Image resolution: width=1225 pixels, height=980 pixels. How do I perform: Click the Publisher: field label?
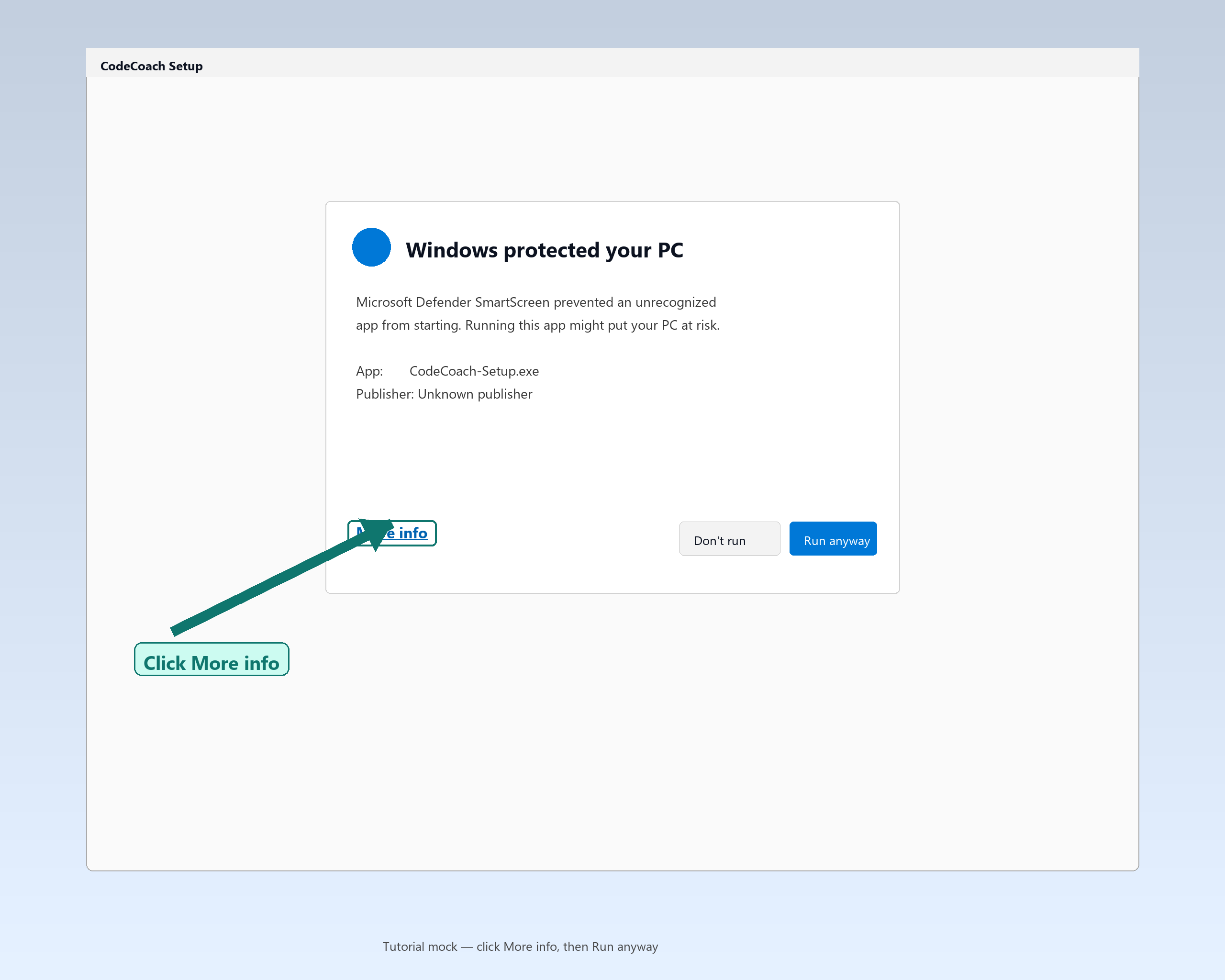385,394
